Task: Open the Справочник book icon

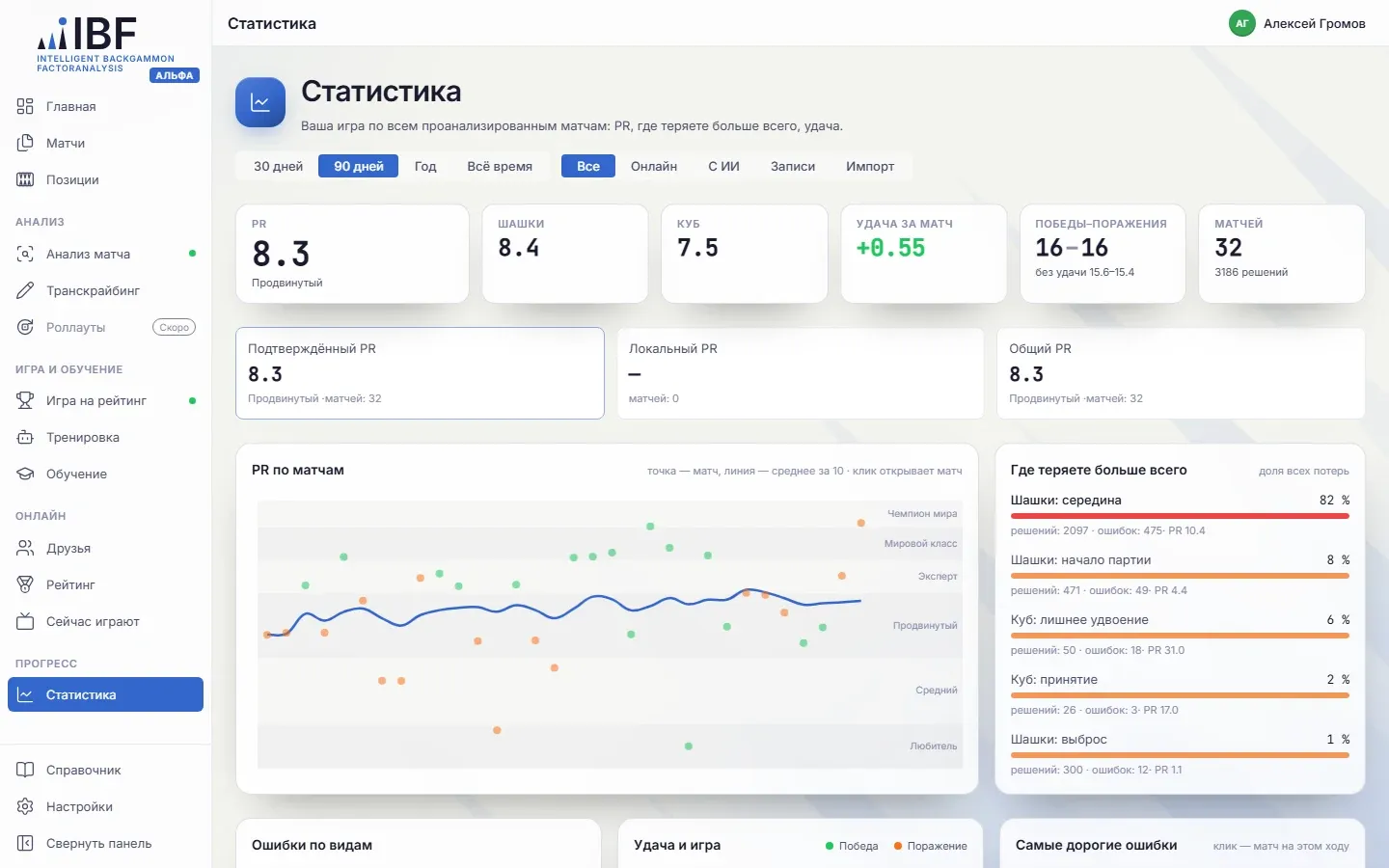Action: [x=25, y=770]
